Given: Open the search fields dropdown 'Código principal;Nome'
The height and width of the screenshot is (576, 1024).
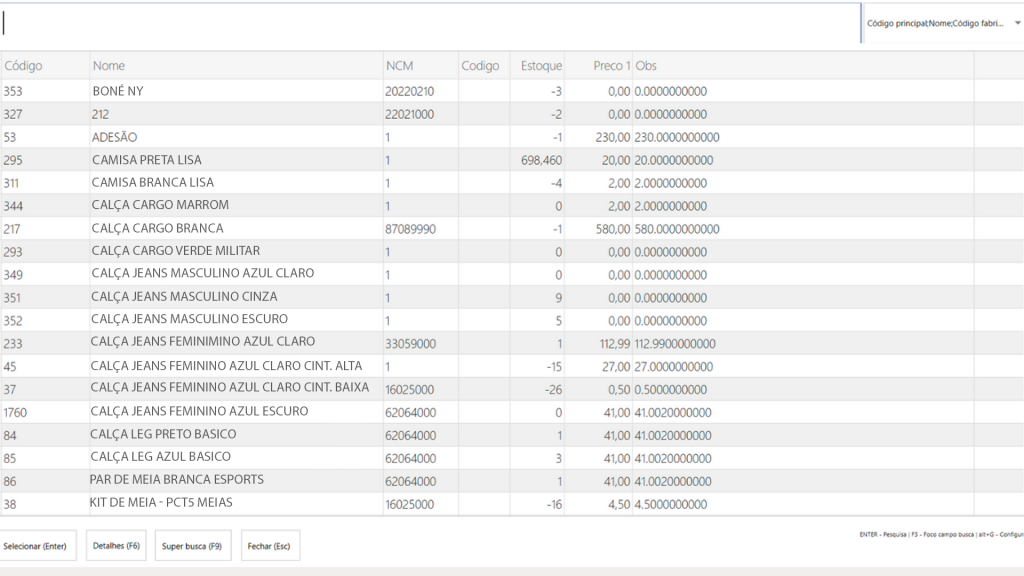Looking at the screenshot, I should [941, 23].
